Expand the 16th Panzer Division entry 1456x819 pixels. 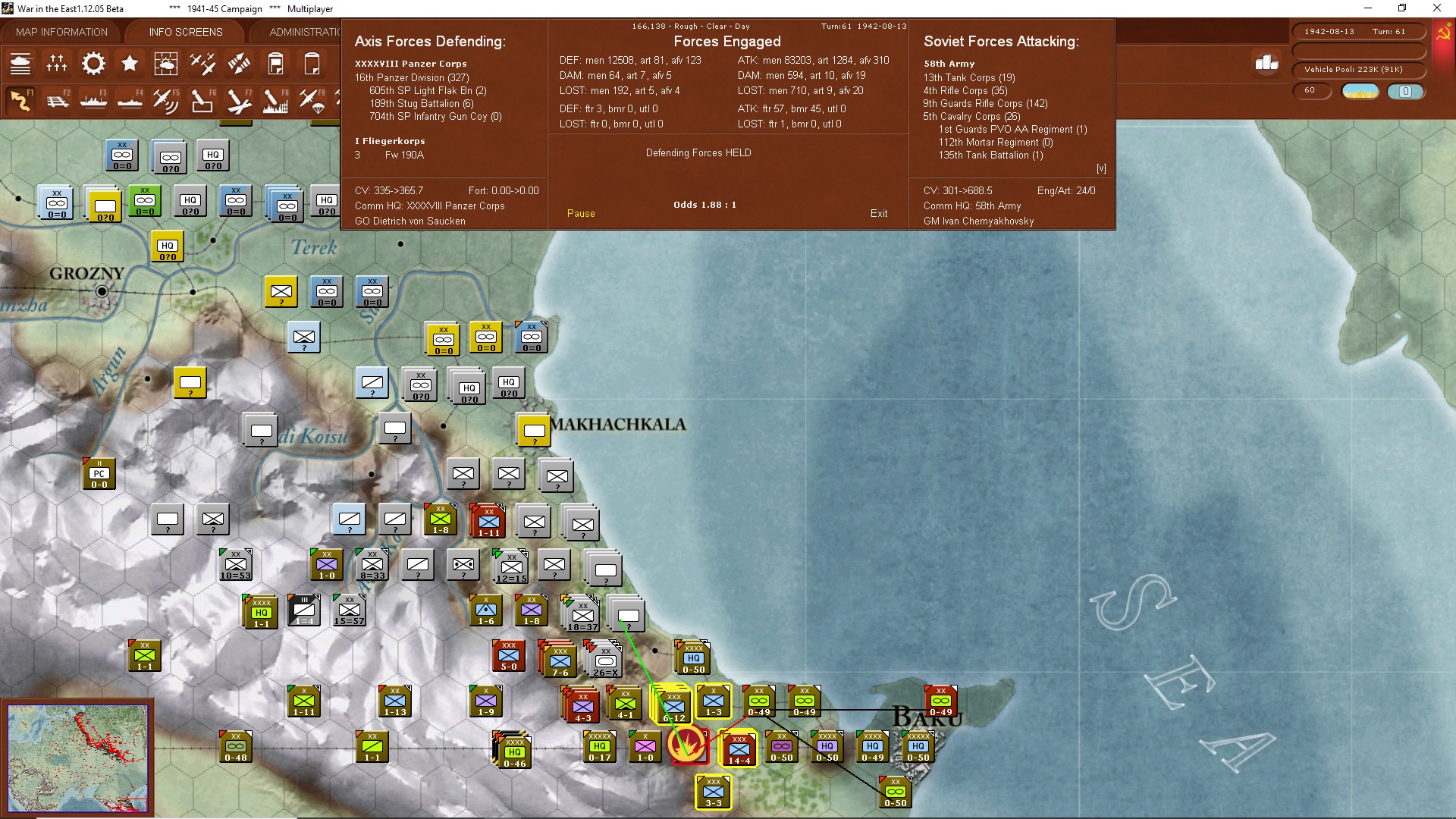412,77
